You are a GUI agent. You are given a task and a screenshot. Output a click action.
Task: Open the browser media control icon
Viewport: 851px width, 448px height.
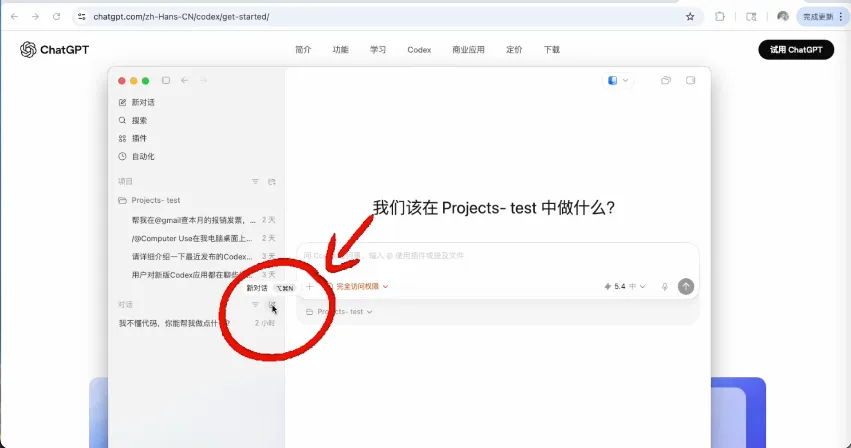coord(751,17)
